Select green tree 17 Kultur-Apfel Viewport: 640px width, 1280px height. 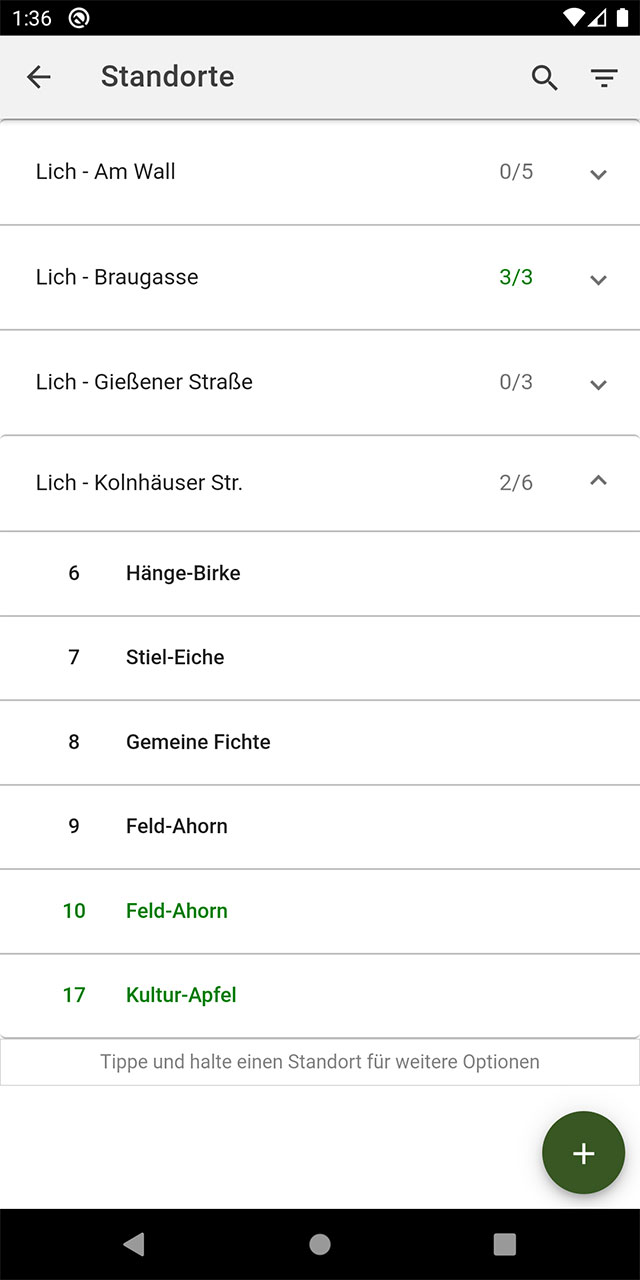coord(320,996)
